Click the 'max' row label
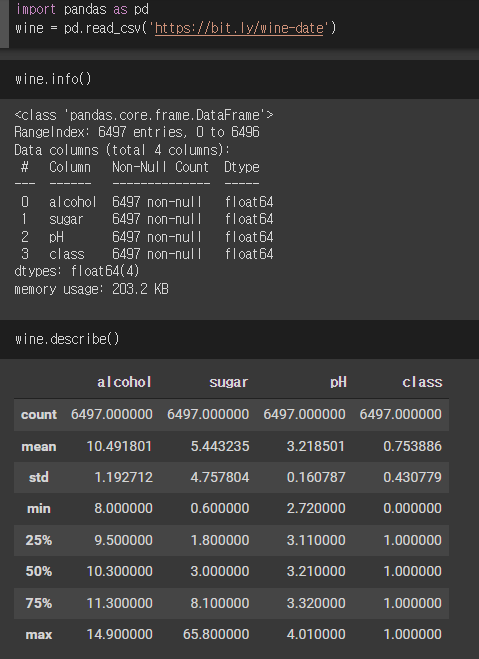 (x=39, y=634)
